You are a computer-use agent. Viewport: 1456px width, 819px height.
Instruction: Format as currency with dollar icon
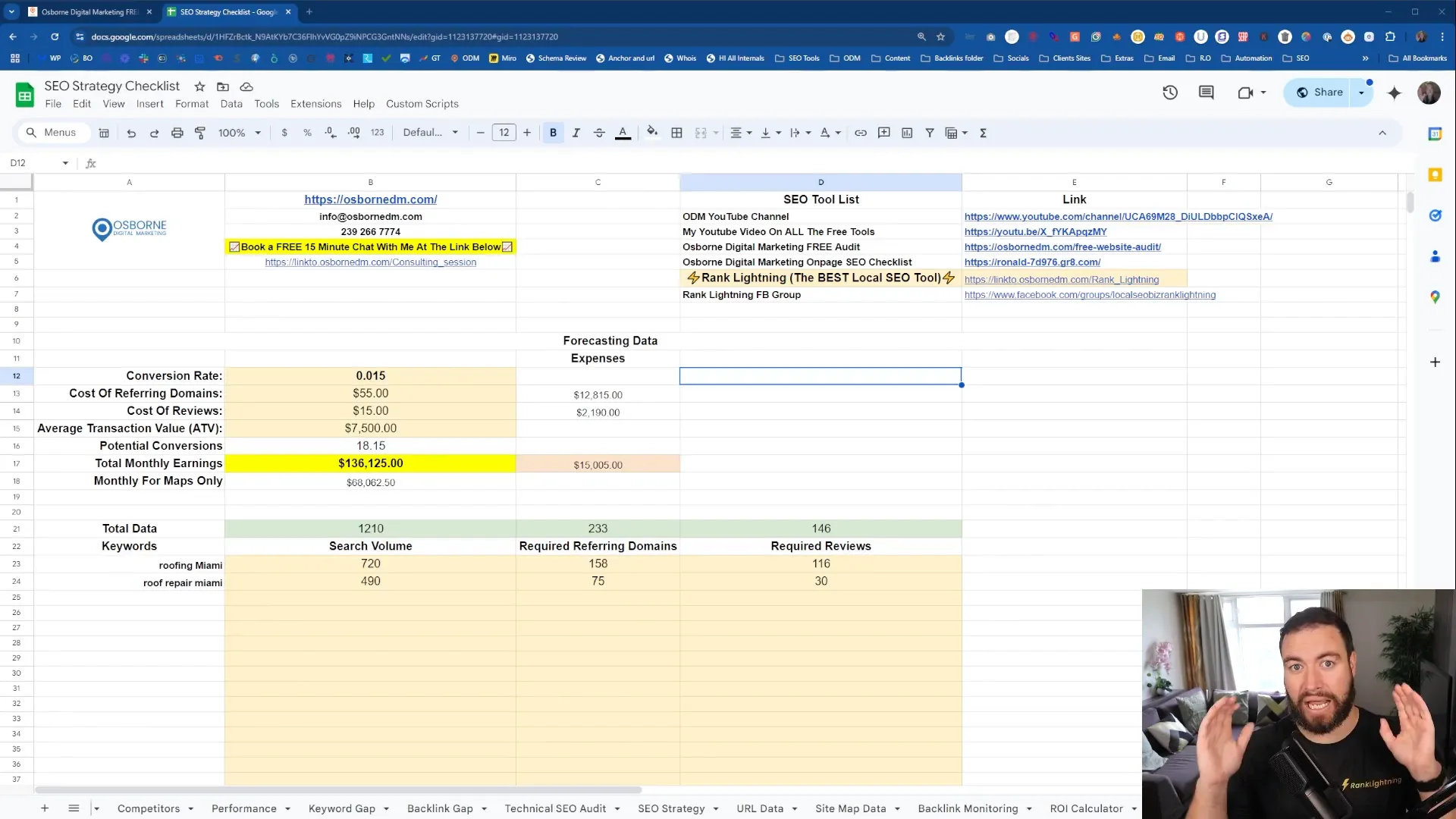click(x=284, y=133)
